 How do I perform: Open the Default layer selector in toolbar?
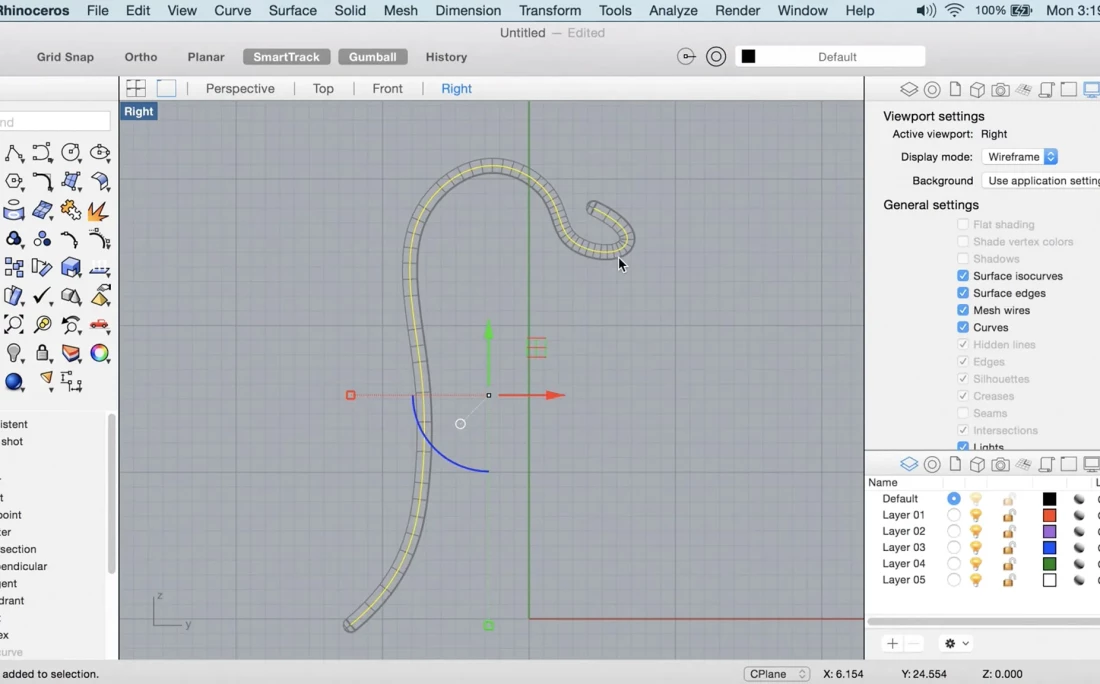point(831,57)
